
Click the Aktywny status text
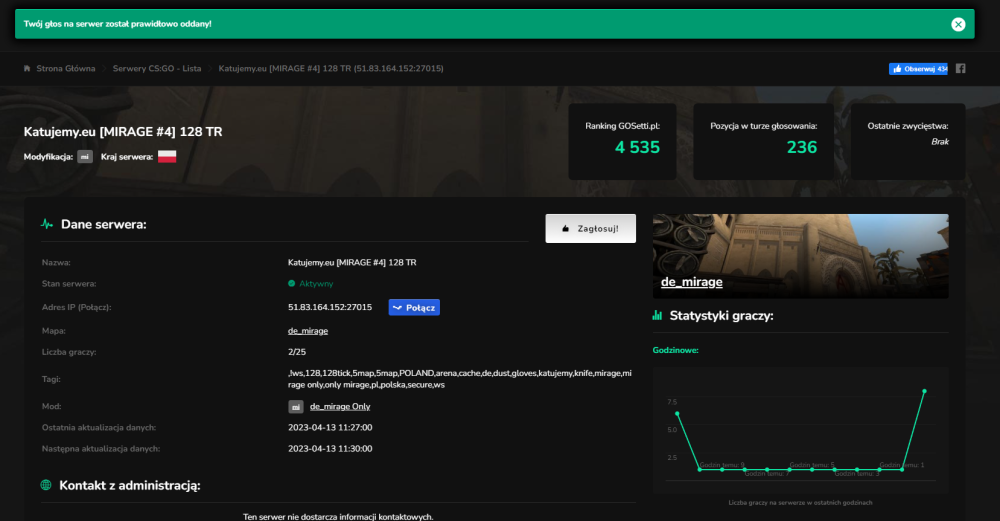click(x=316, y=284)
